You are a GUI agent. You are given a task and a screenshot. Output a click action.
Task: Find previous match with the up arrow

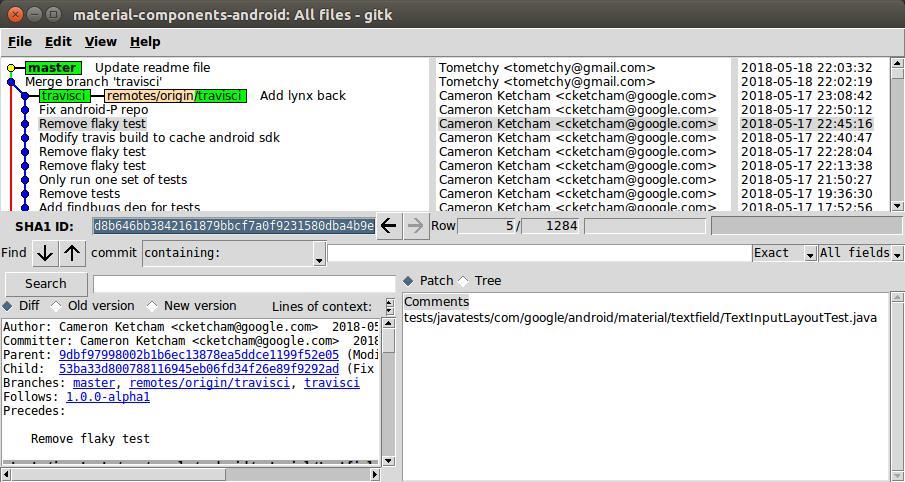click(72, 253)
